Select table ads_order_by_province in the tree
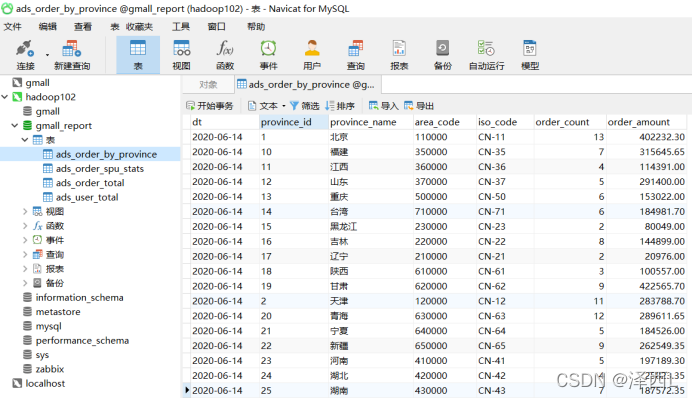Screen dimensions: 693x399 pyautogui.click(x=106, y=154)
